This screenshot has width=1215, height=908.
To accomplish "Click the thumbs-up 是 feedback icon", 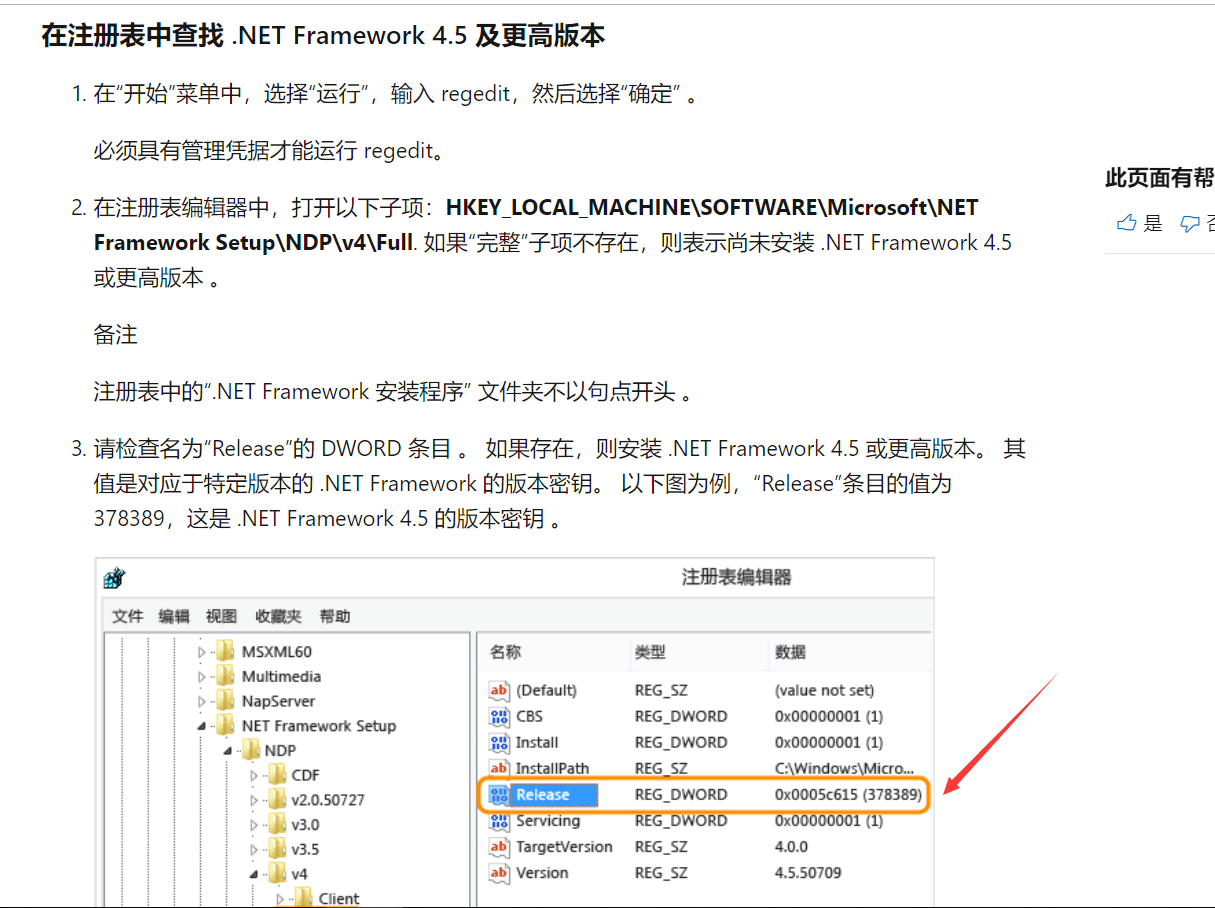I will point(1127,223).
